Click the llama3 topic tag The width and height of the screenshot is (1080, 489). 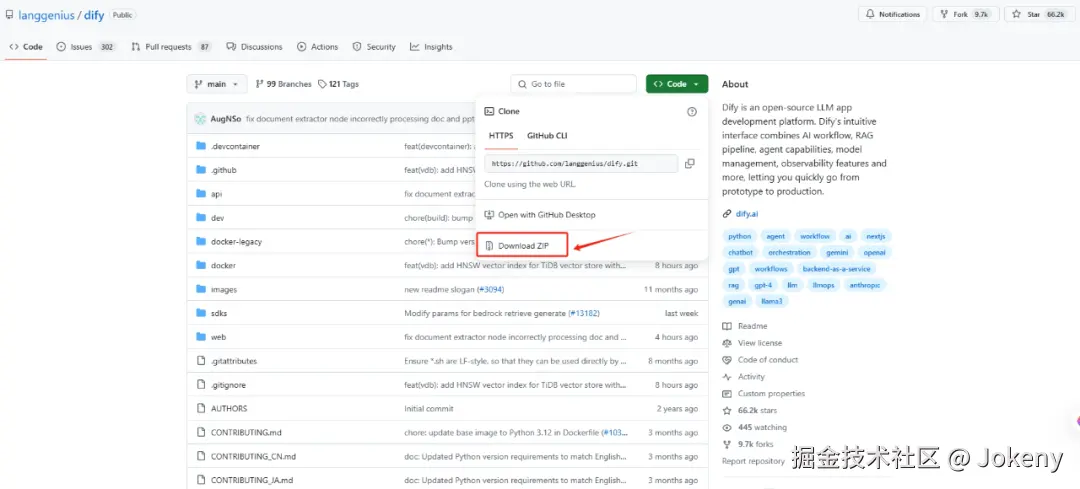click(x=771, y=301)
